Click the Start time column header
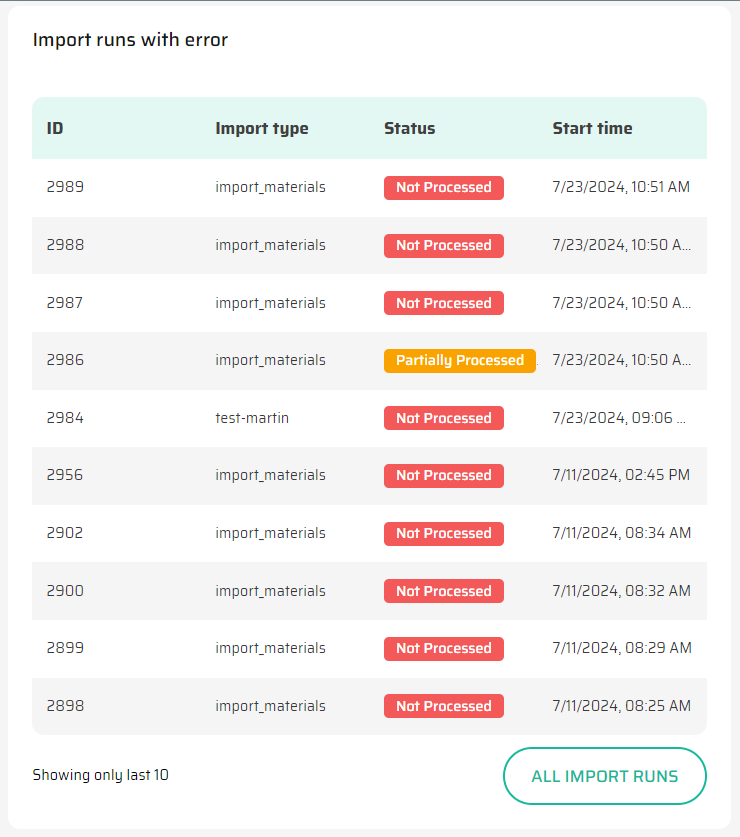 coord(592,128)
